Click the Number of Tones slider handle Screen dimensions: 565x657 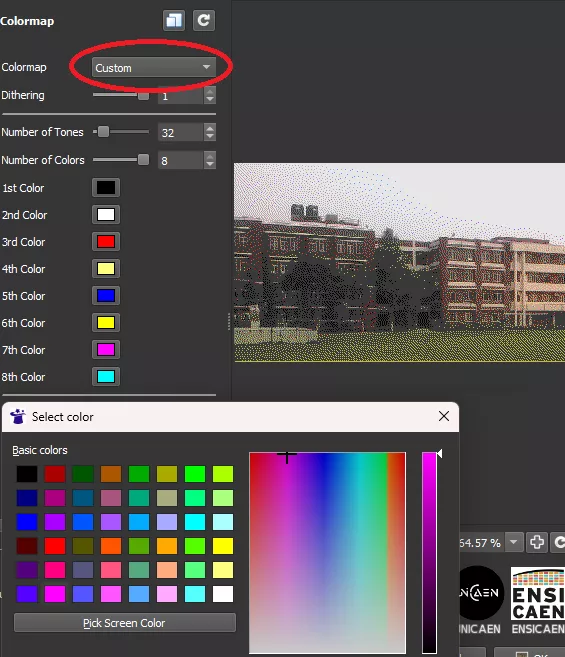(x=103, y=132)
